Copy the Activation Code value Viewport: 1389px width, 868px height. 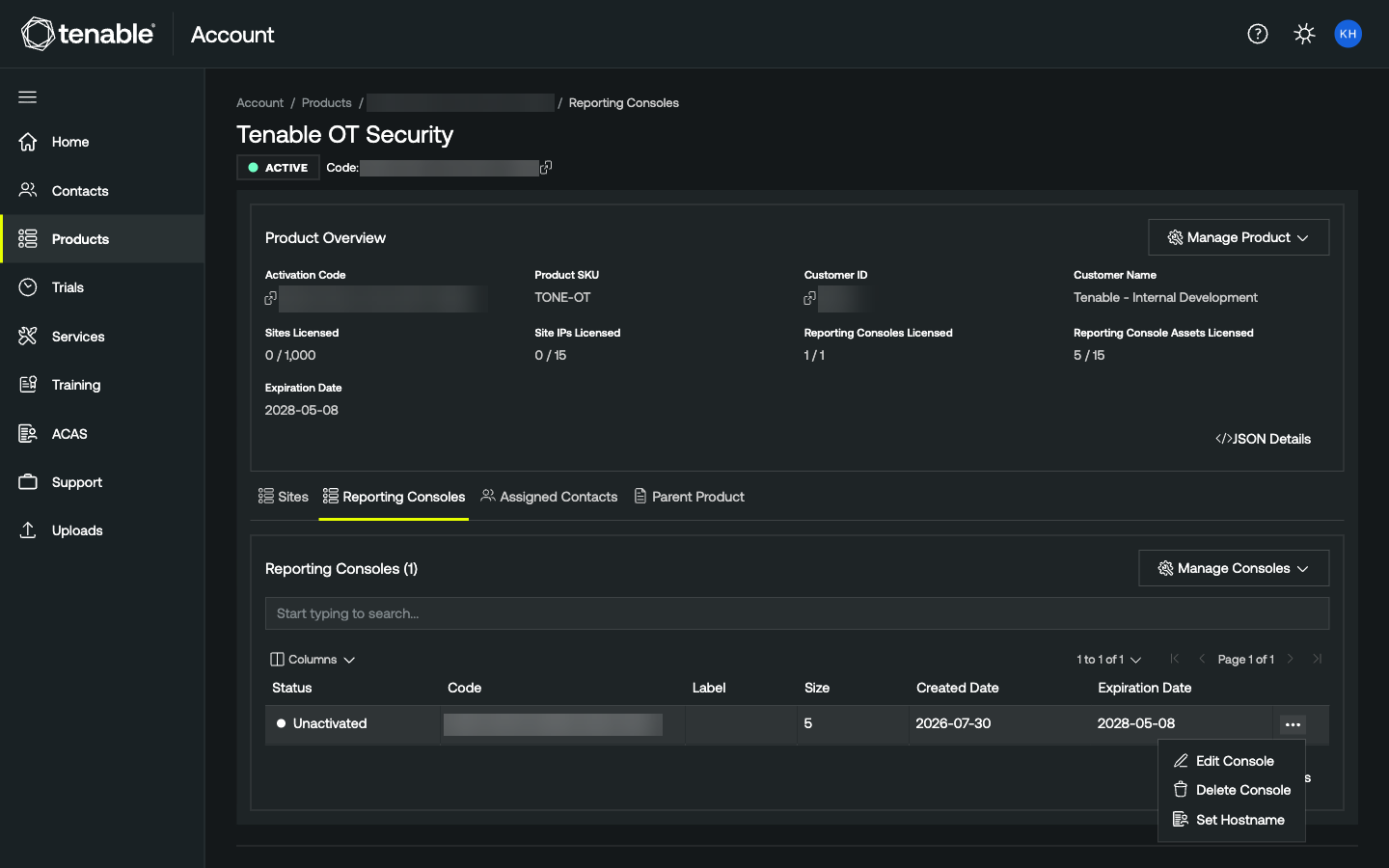coord(271,299)
